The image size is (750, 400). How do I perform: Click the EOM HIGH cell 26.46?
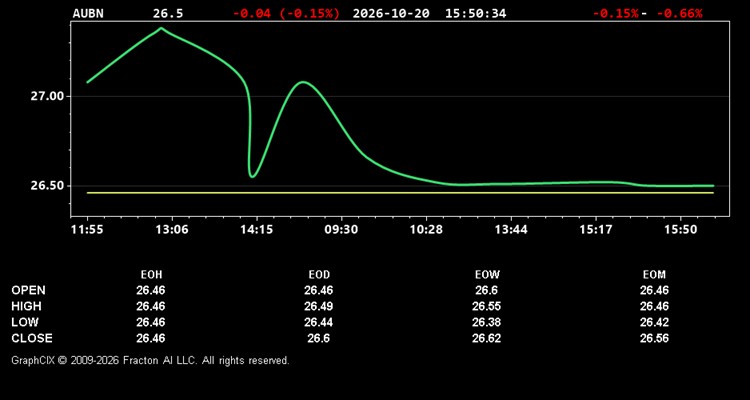click(x=654, y=306)
